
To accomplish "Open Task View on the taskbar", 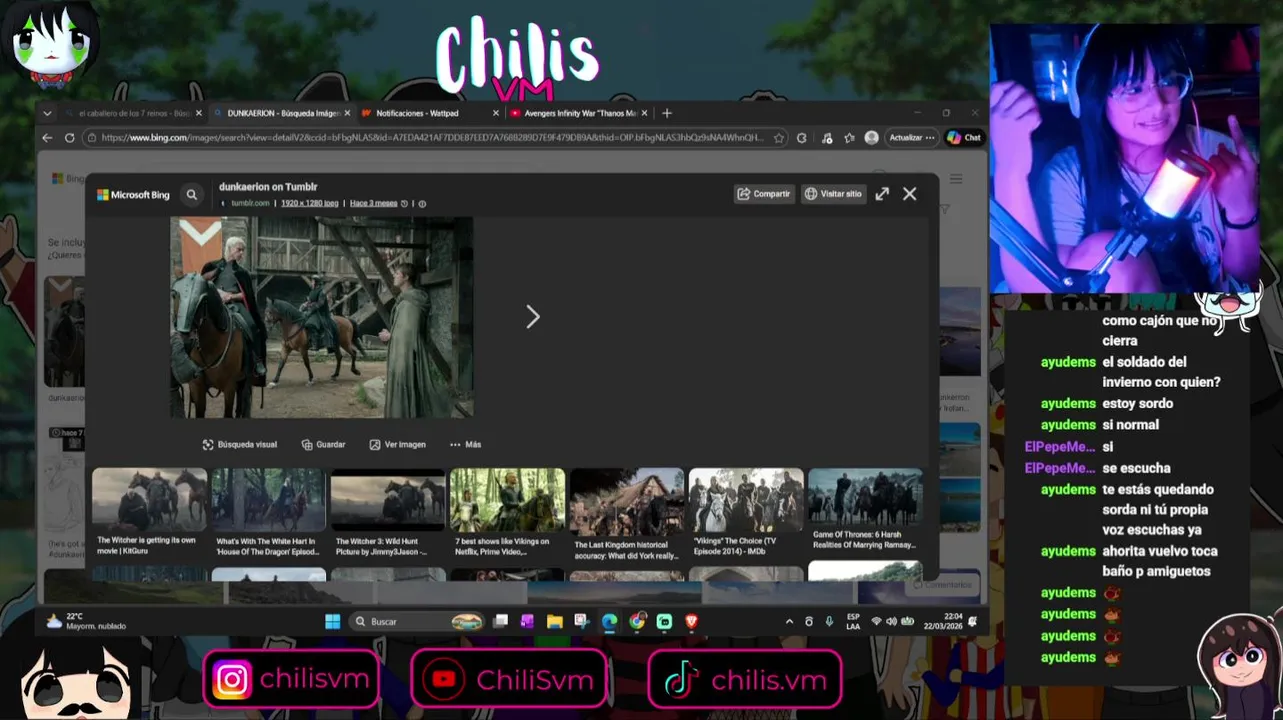I will tap(501, 621).
